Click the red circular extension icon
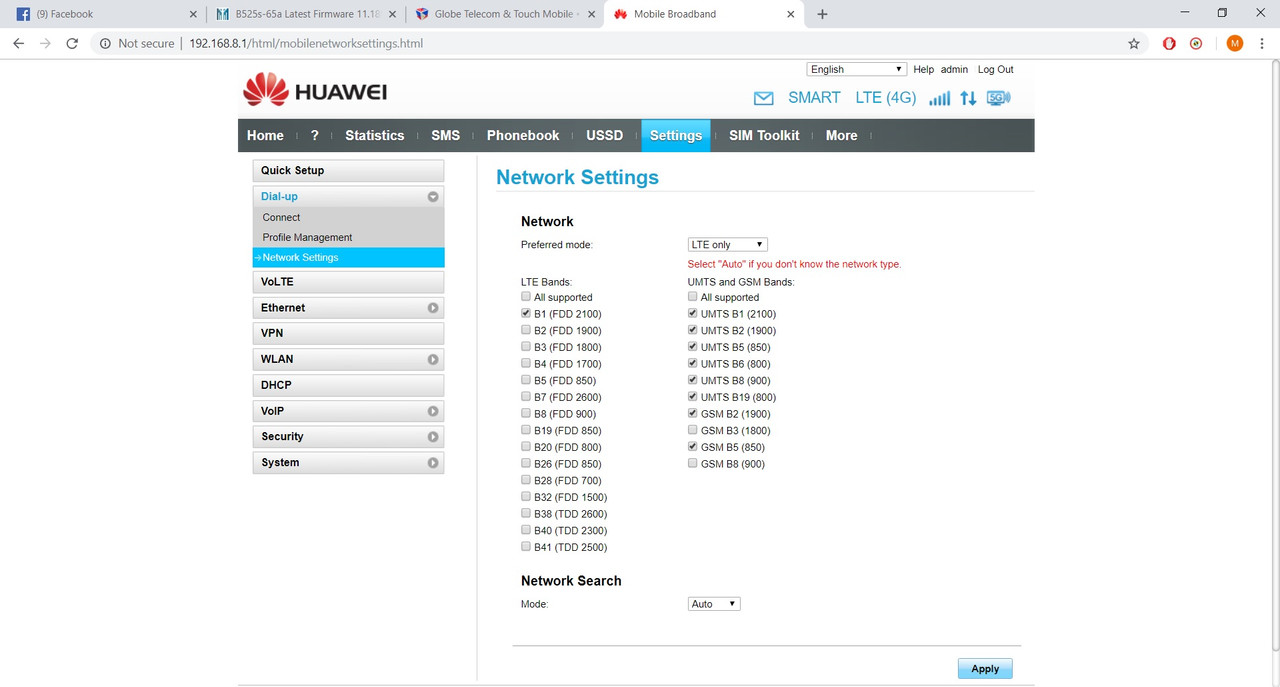This screenshot has width=1280, height=687. click(x=1196, y=44)
